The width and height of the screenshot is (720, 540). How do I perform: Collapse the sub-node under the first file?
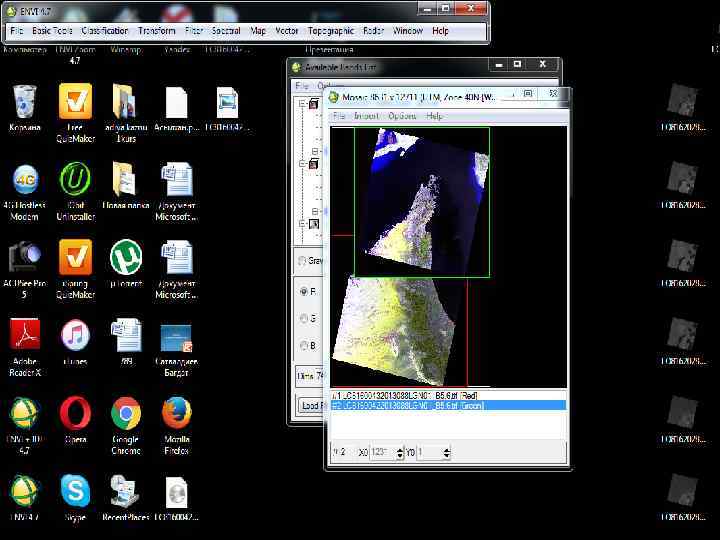tap(315, 151)
